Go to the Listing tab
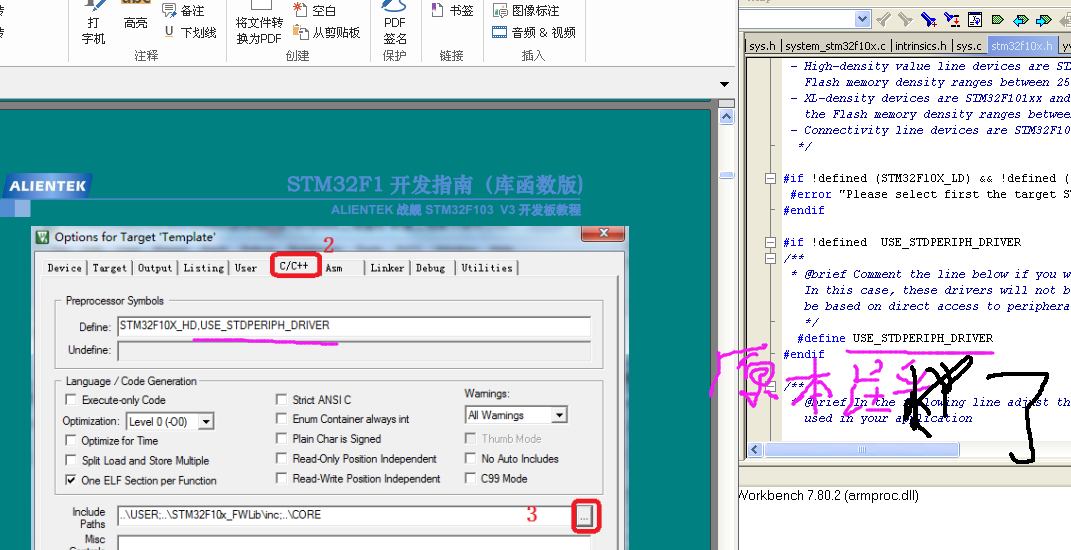Image resolution: width=1071 pixels, height=550 pixels. tap(204, 268)
